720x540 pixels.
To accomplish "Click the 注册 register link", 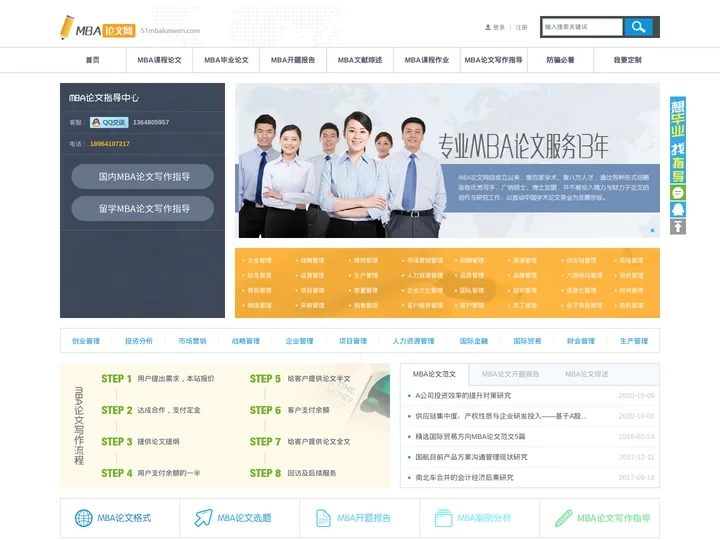I will tap(522, 28).
